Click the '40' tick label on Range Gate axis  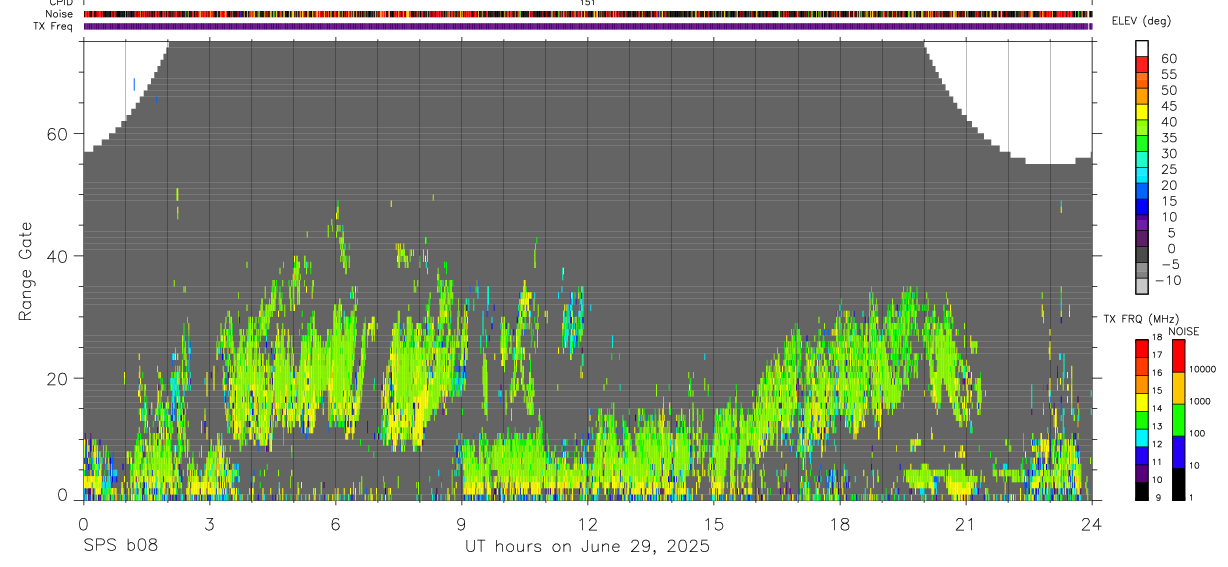coord(58,256)
